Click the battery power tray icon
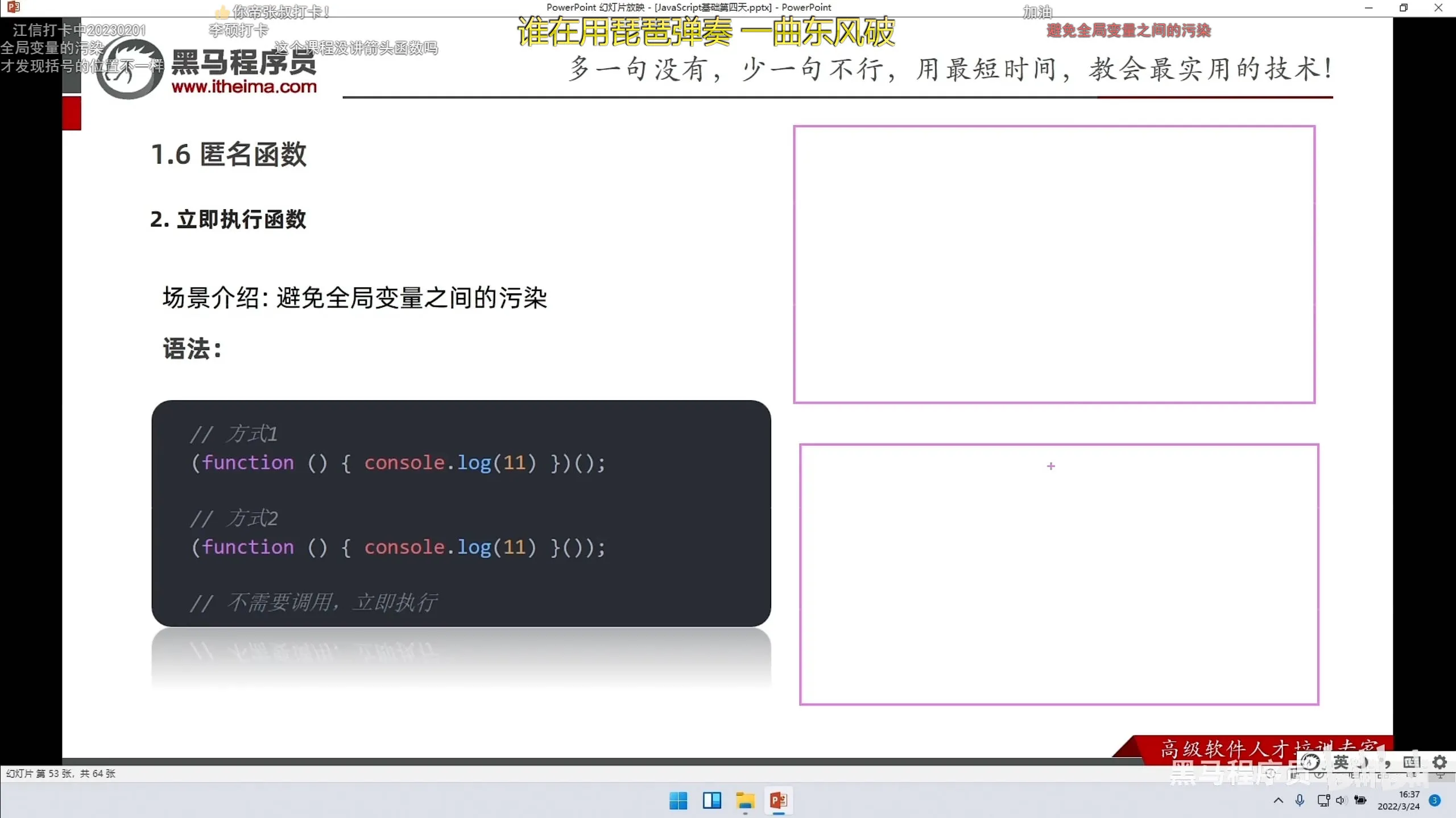The image size is (1456, 818). pyautogui.click(x=1360, y=800)
